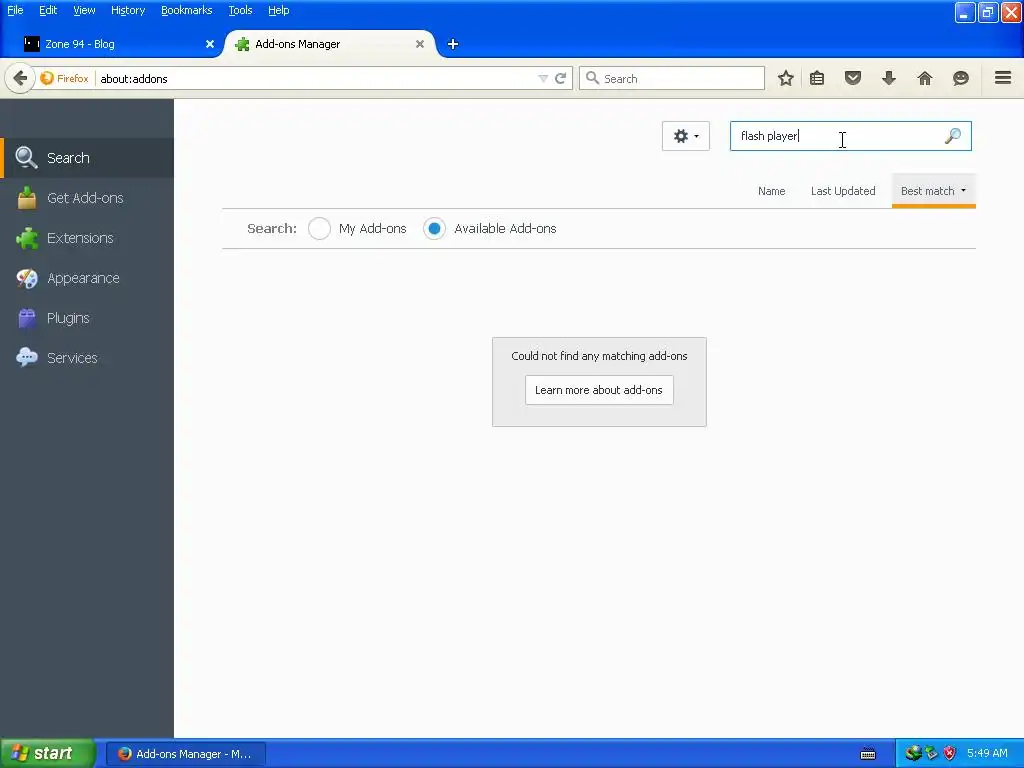Open Firefox Hello chat bubble icon
This screenshot has width=1024, height=768.
(x=960, y=78)
